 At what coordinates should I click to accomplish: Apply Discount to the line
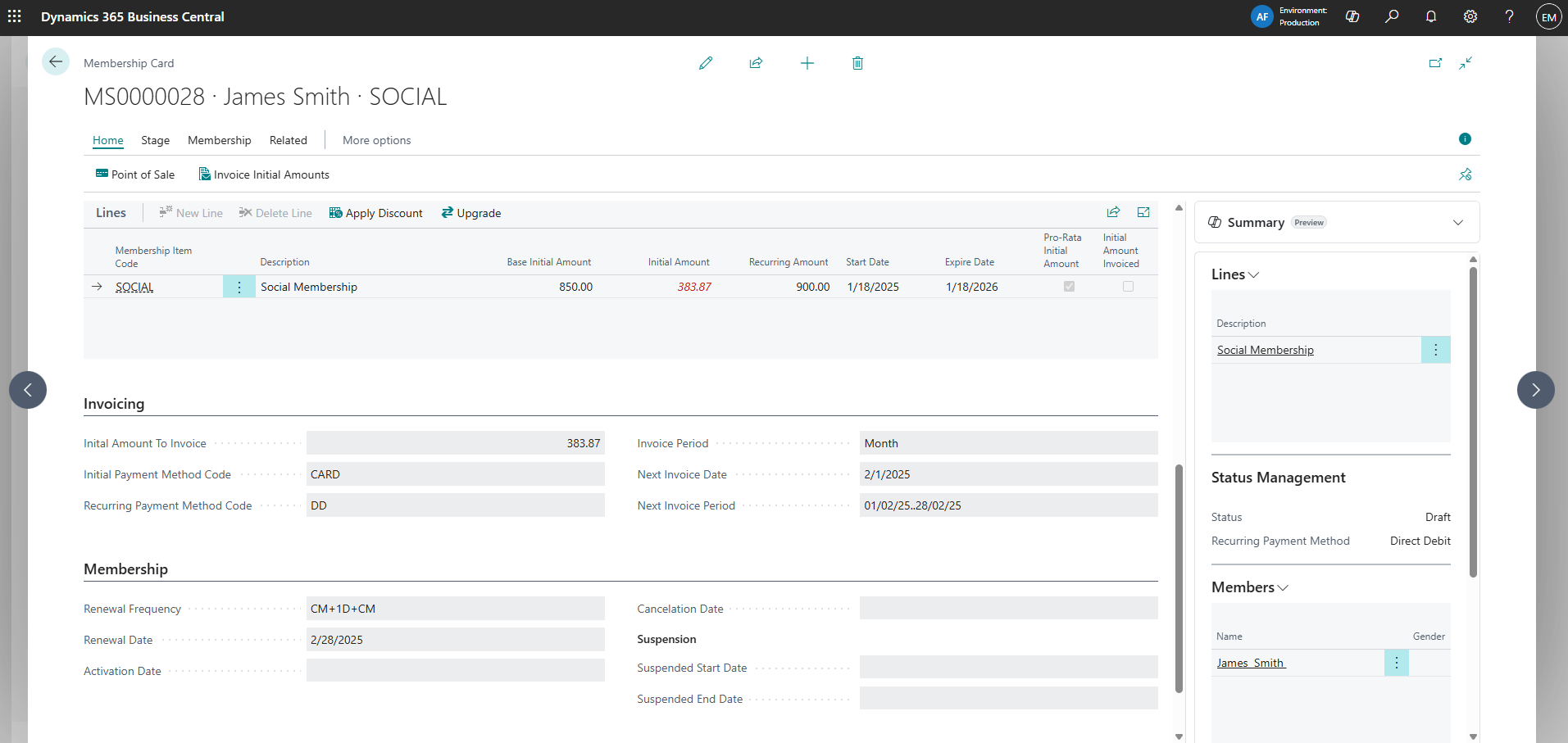click(x=376, y=213)
